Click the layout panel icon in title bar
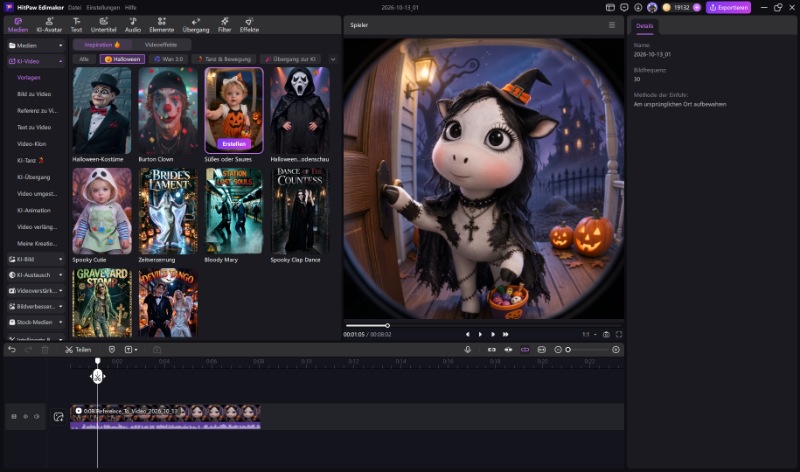Viewport: 800px width, 472px height. coord(610,7)
